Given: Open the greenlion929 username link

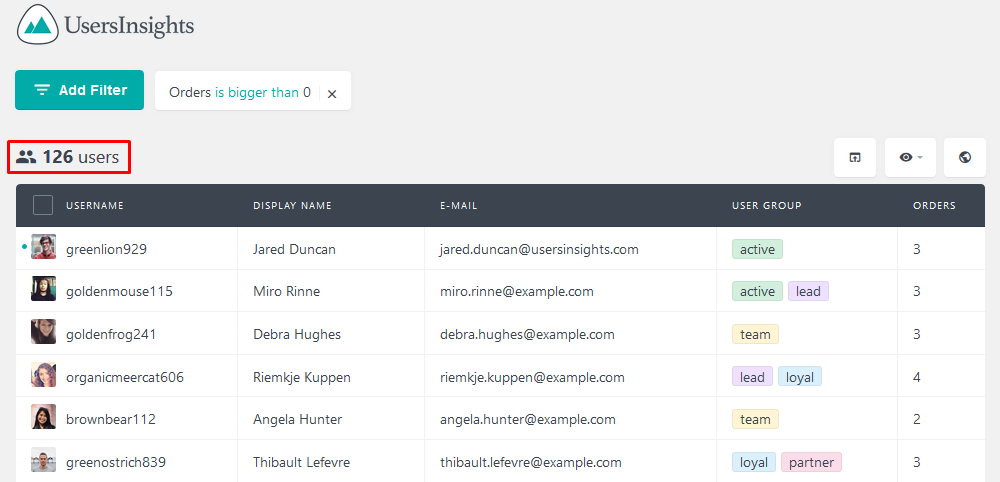Looking at the screenshot, I should pyautogui.click(x=107, y=249).
